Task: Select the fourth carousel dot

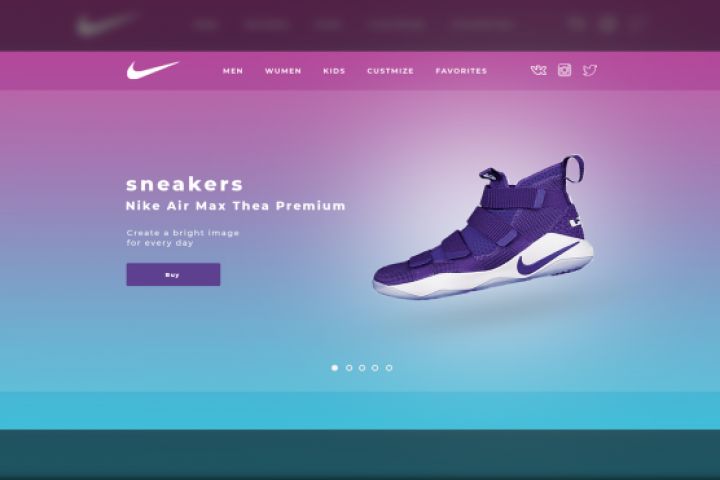Action: (375, 368)
